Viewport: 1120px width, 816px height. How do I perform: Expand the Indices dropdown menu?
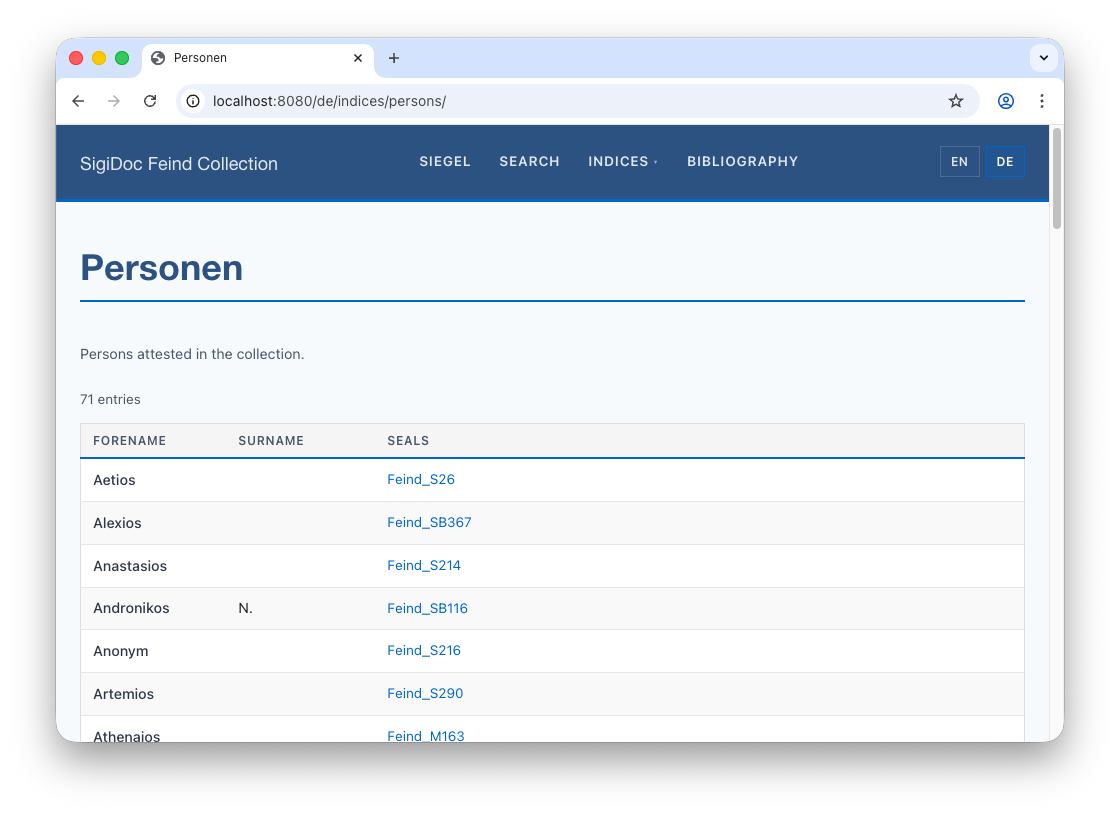coord(622,162)
